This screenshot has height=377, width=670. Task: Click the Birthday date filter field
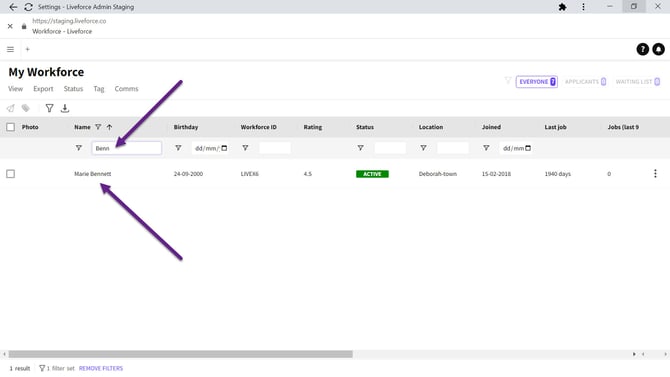(210, 148)
